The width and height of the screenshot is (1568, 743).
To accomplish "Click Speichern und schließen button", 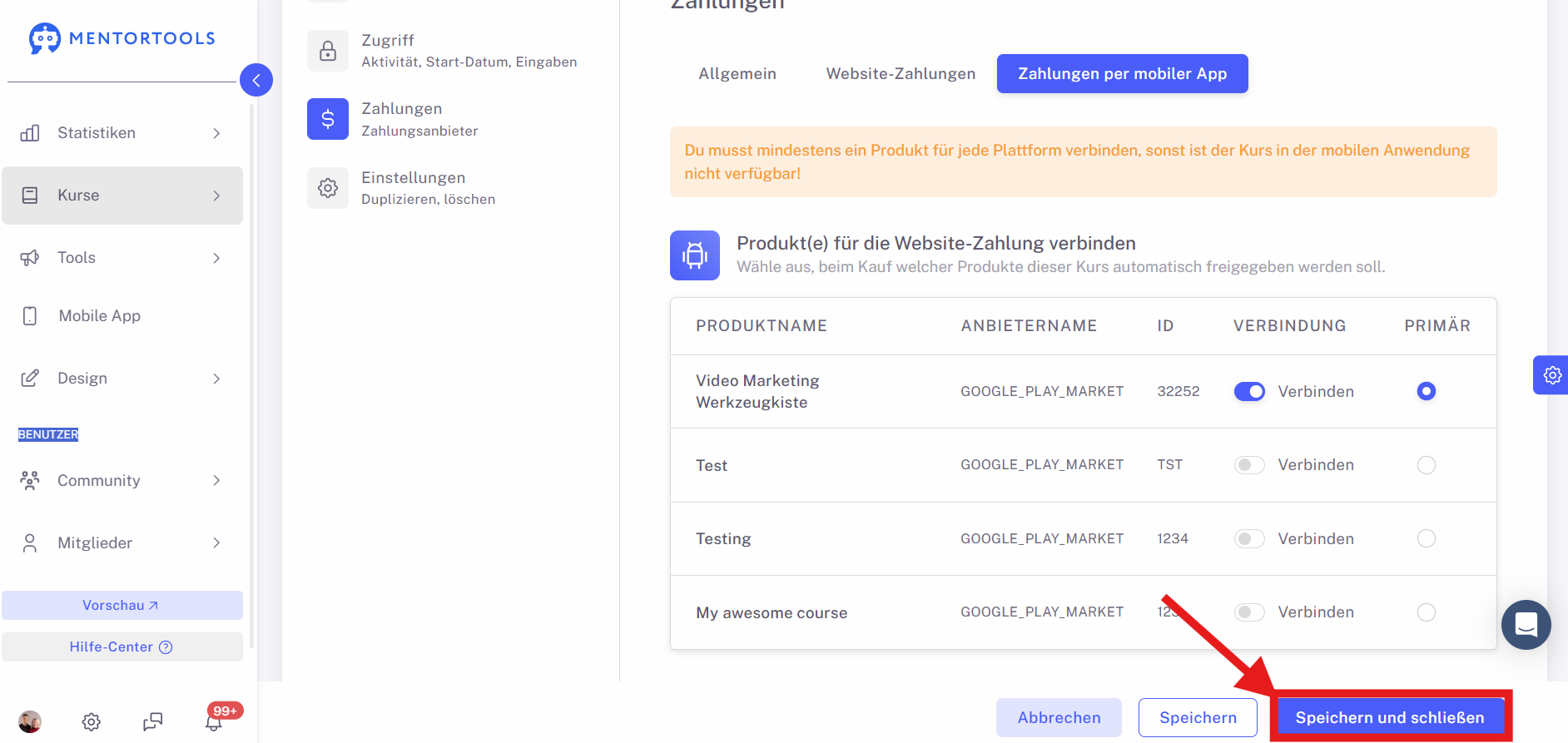I will 1389,717.
